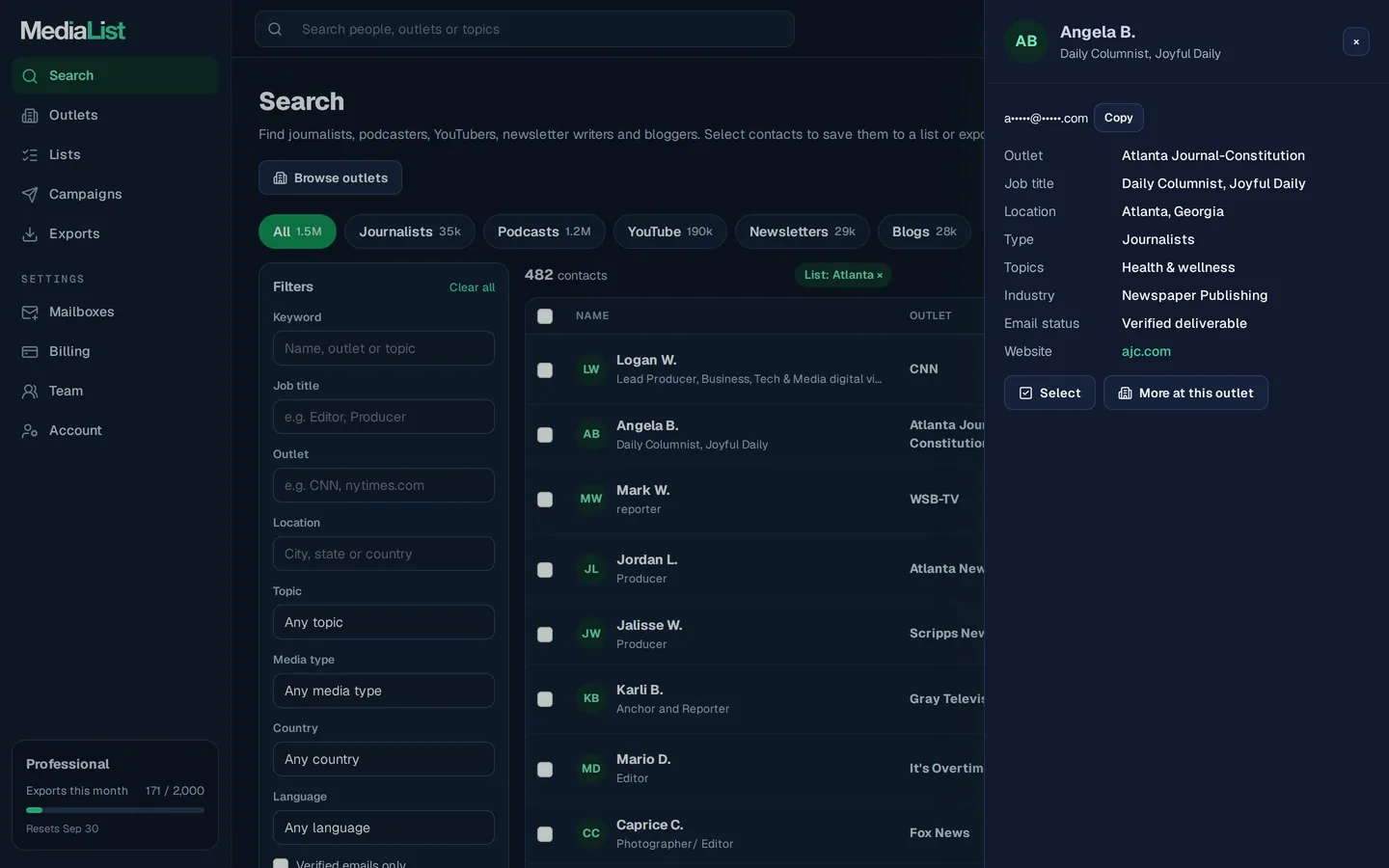Image resolution: width=1389 pixels, height=868 pixels.
Task: Open the ajc.com website link
Action: pos(1146,352)
